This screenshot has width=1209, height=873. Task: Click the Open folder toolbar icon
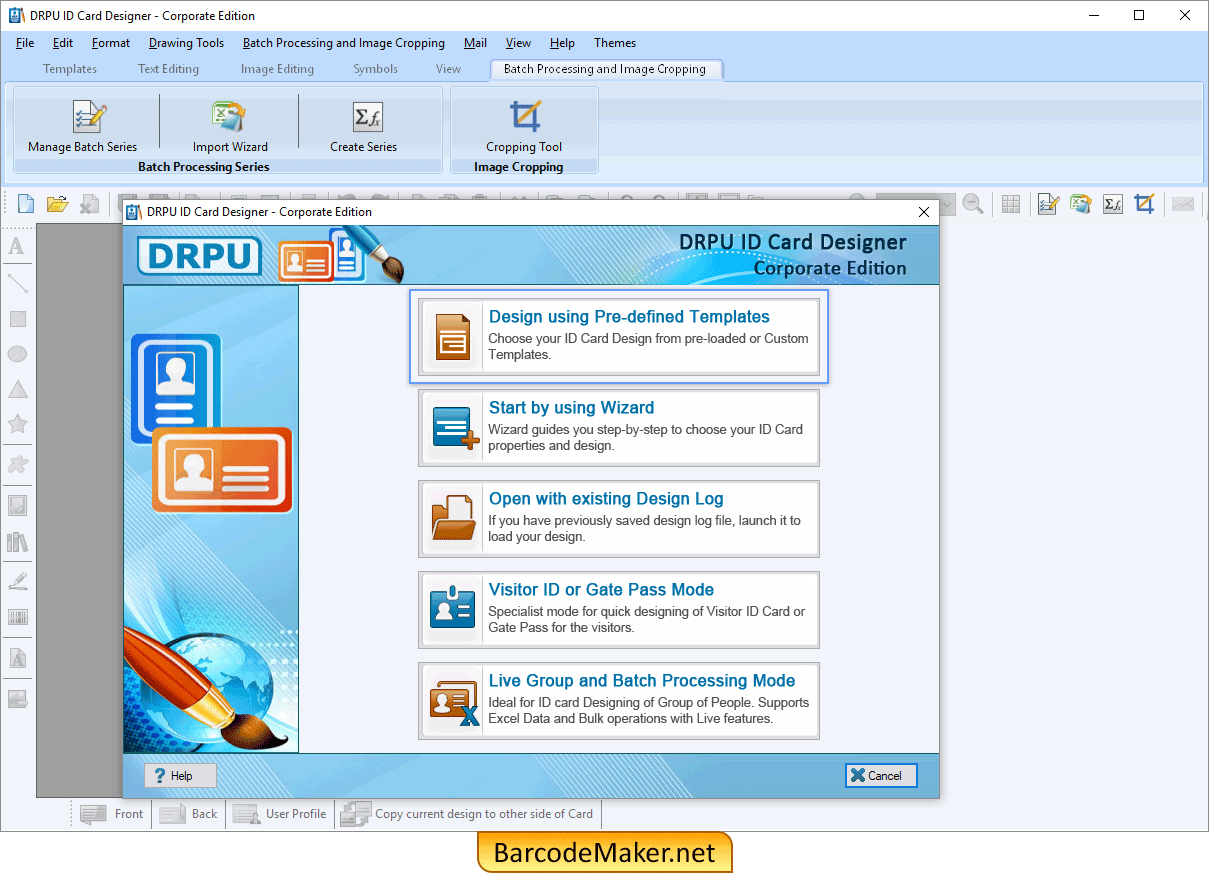[58, 204]
